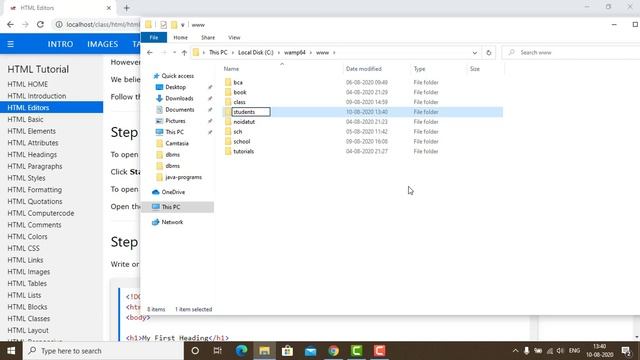Sort by Type column header
The height and width of the screenshot is (360, 640).
(419, 69)
